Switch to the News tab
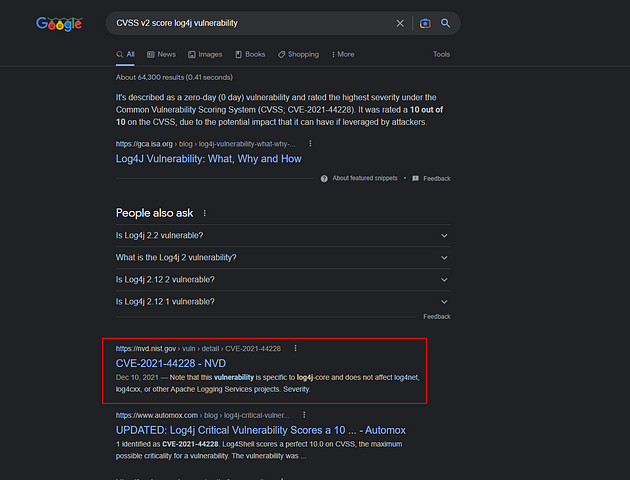The width and height of the screenshot is (630, 480). coord(161,54)
